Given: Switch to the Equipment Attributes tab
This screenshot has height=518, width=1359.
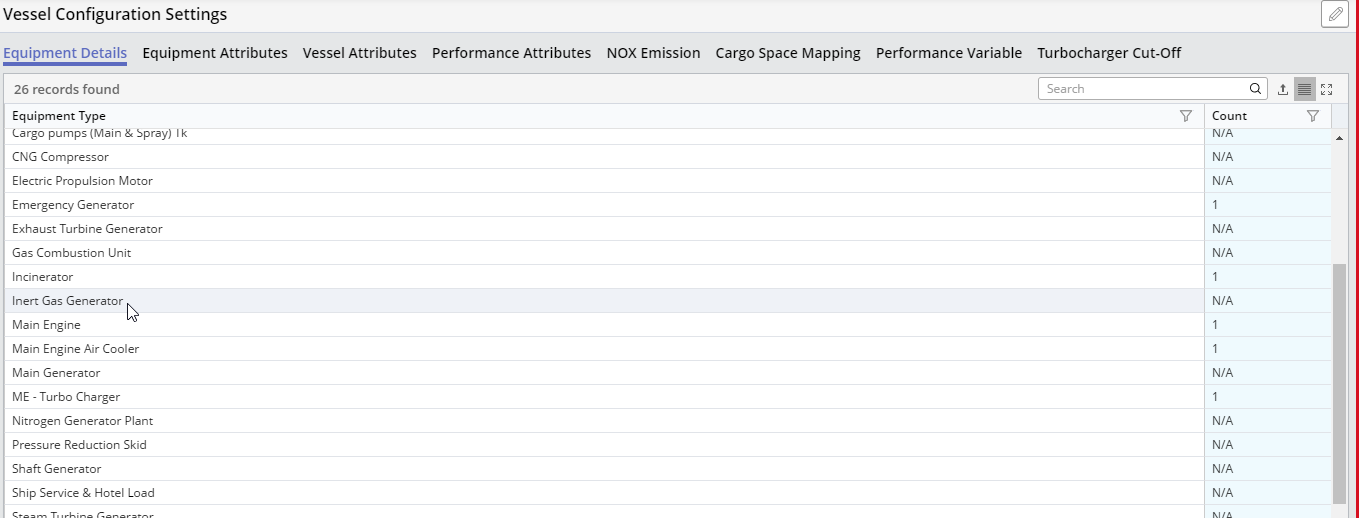Looking at the screenshot, I should pos(215,53).
